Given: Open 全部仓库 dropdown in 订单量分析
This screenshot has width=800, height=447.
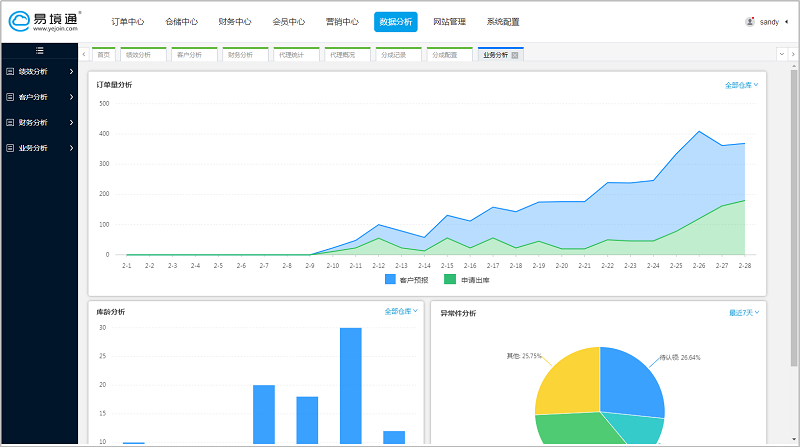Looking at the screenshot, I should click(x=741, y=85).
